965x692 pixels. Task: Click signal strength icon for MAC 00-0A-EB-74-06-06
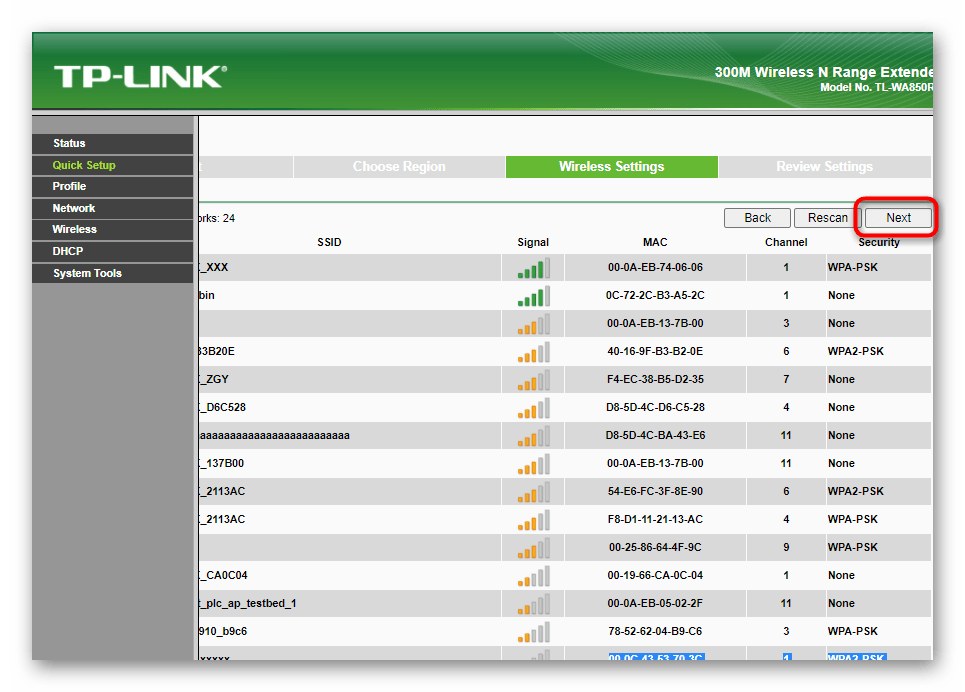tap(533, 268)
